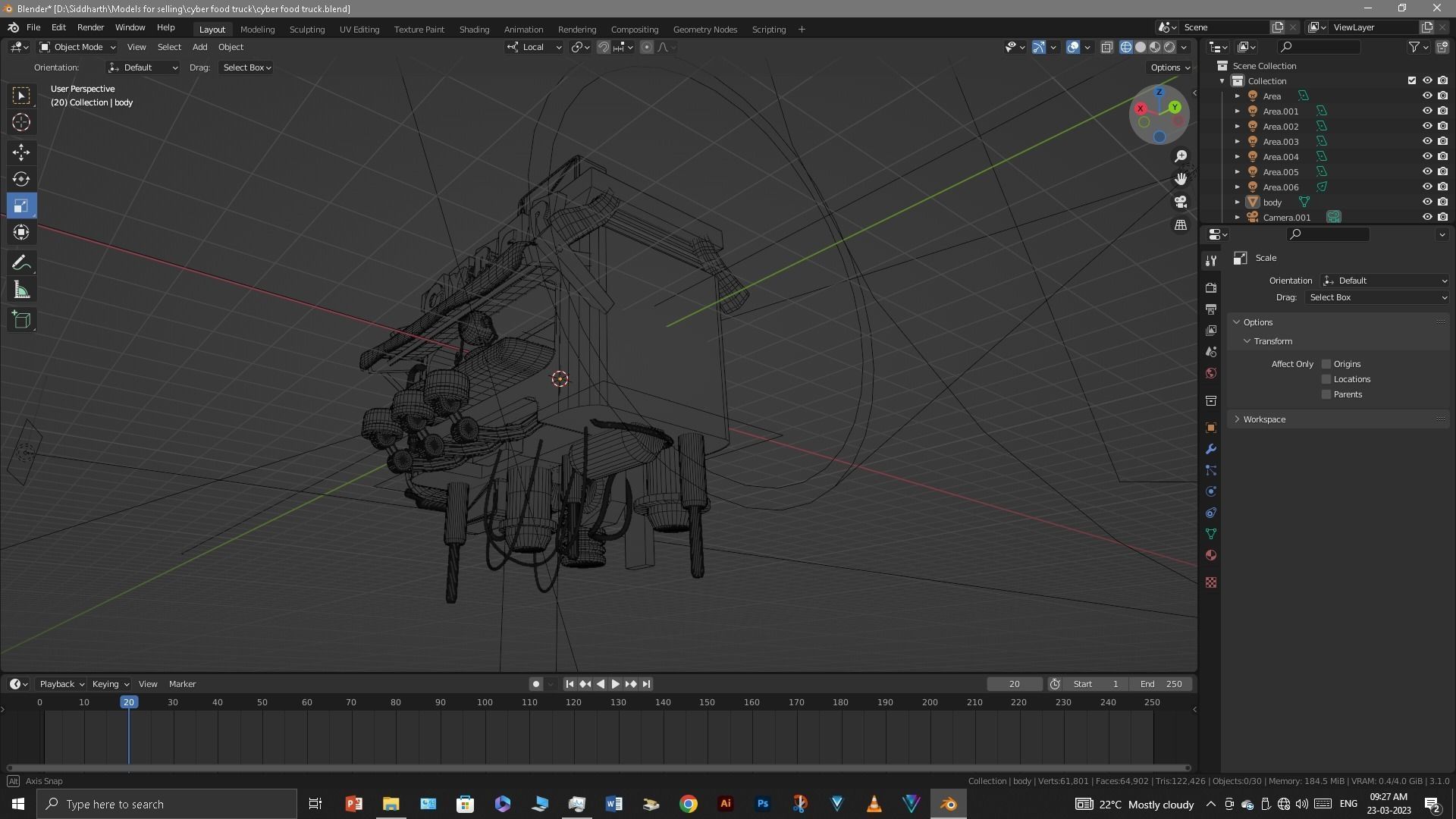
Task: Play the animation forward
Action: 615,684
